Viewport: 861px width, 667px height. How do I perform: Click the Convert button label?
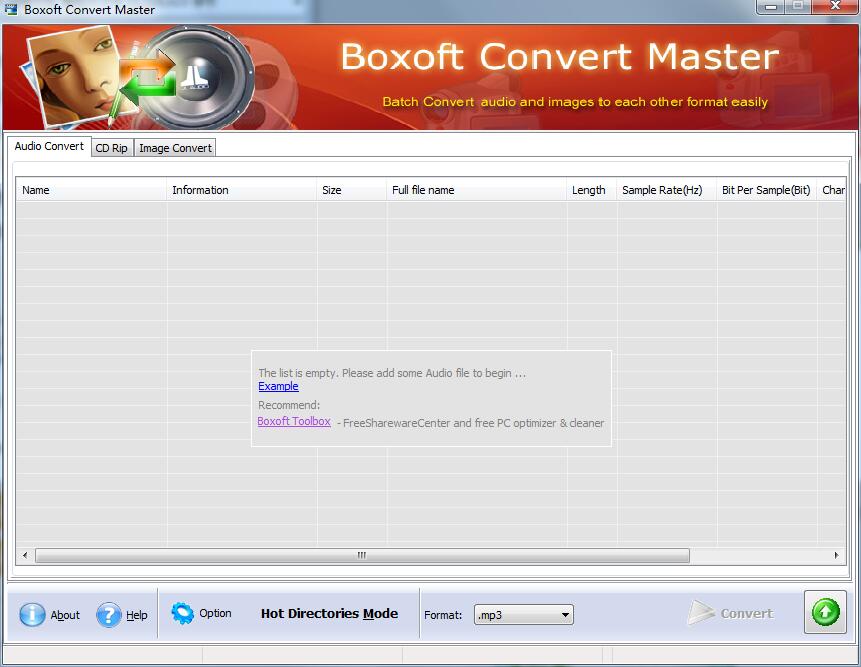click(x=747, y=614)
